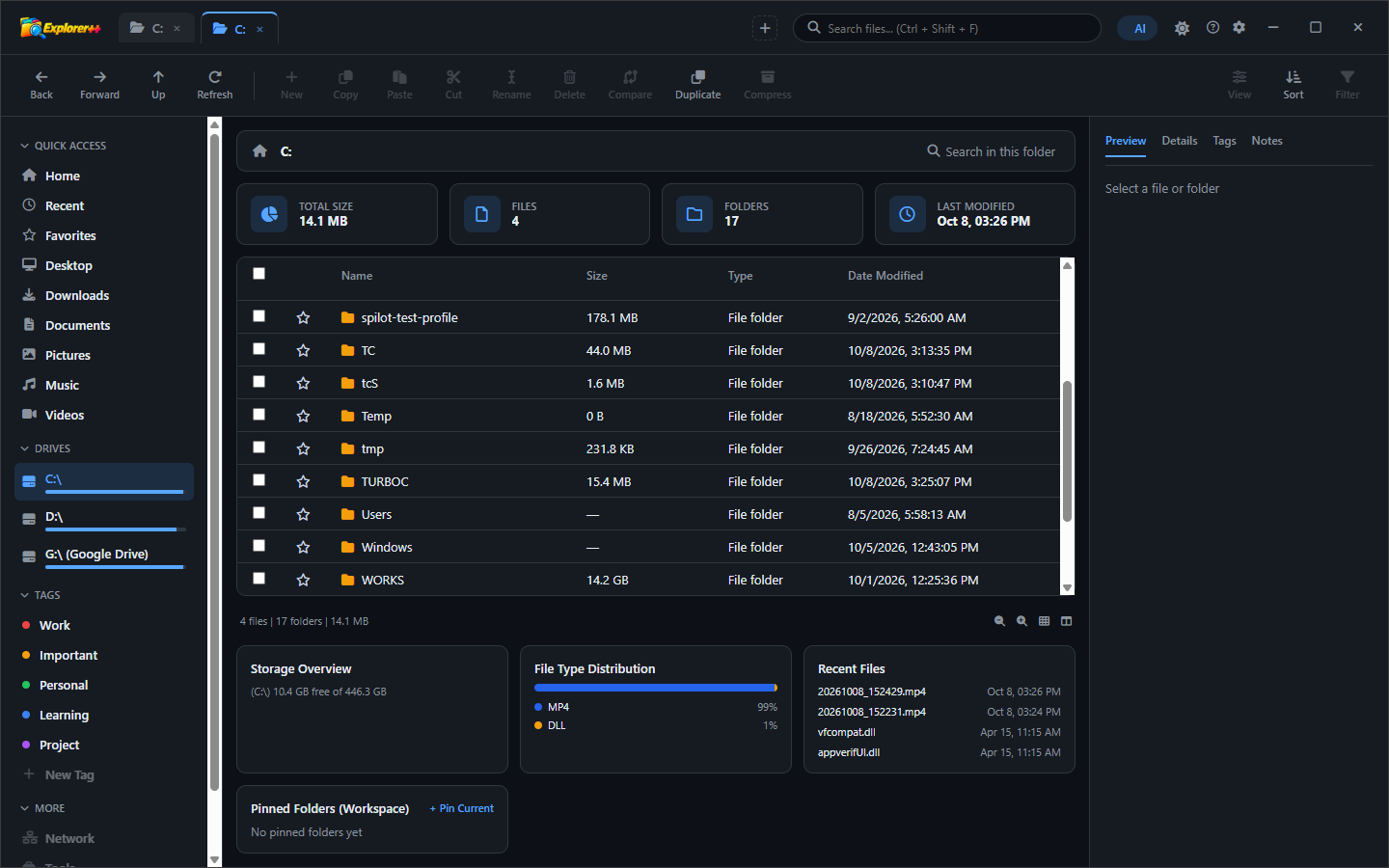The height and width of the screenshot is (868, 1389).
Task: Switch to grid view icon below the file list
Action: [1044, 621]
